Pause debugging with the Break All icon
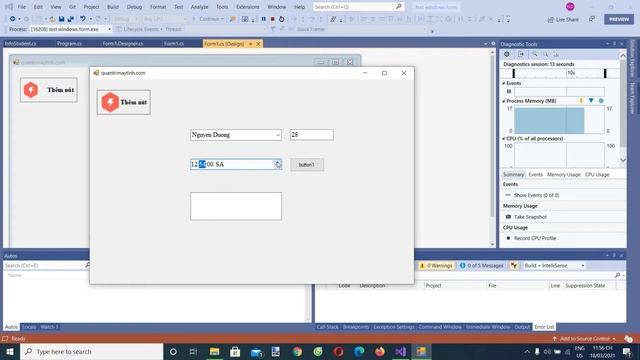Viewport: 640px width, 360px height. pyautogui.click(x=263, y=19)
